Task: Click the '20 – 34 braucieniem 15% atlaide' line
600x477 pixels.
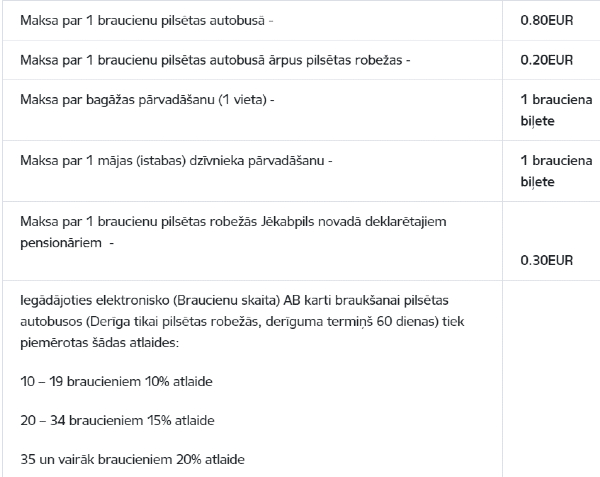Action: (x=117, y=420)
